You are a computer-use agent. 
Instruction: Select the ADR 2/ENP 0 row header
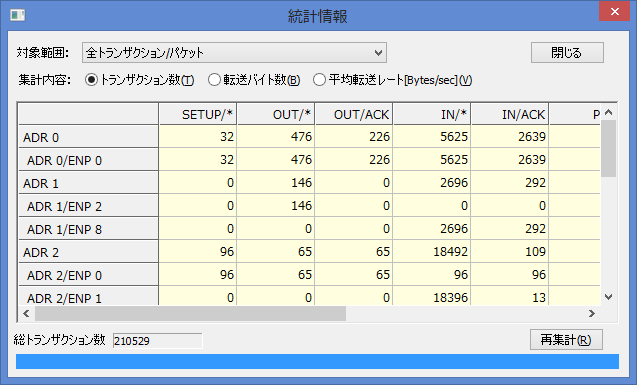[88, 275]
